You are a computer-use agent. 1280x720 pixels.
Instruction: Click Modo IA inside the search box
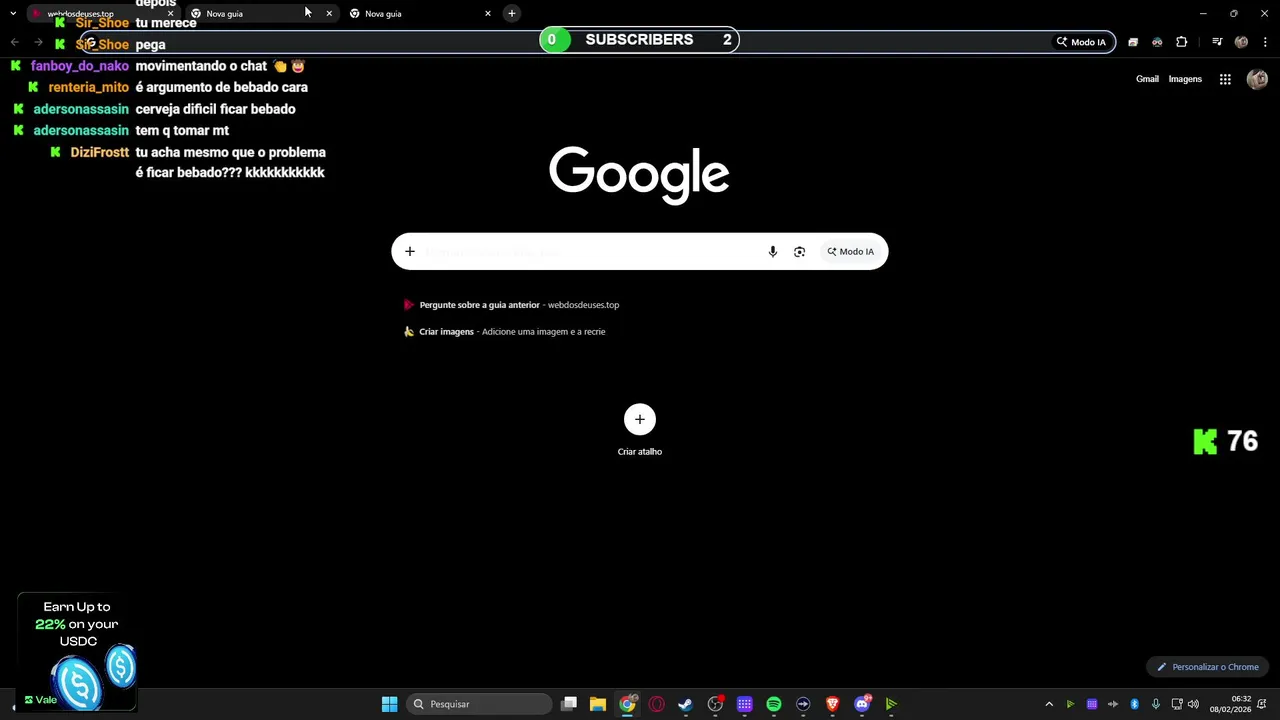pos(850,252)
